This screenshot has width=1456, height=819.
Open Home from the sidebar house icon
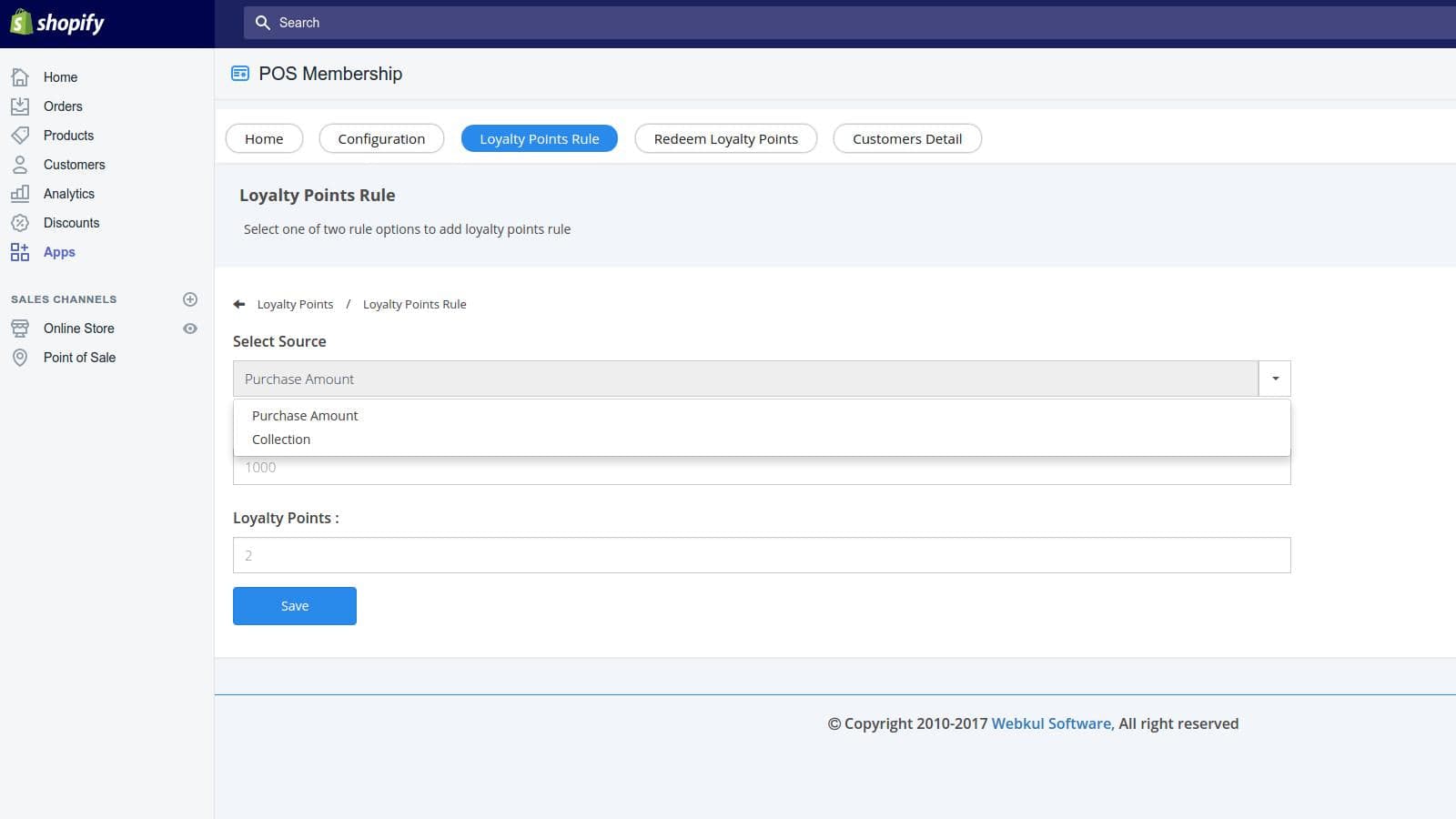coord(20,77)
